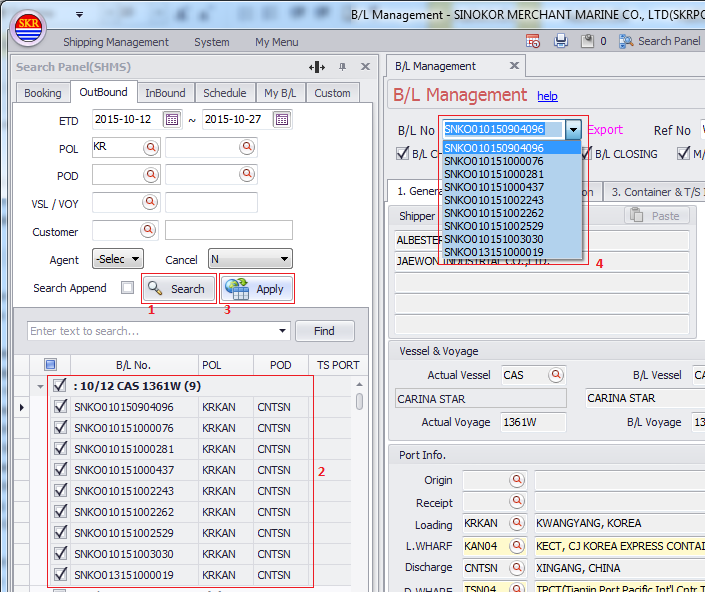The height and width of the screenshot is (592, 705).
Task: Switch to the Schedule tab
Action: (x=224, y=93)
